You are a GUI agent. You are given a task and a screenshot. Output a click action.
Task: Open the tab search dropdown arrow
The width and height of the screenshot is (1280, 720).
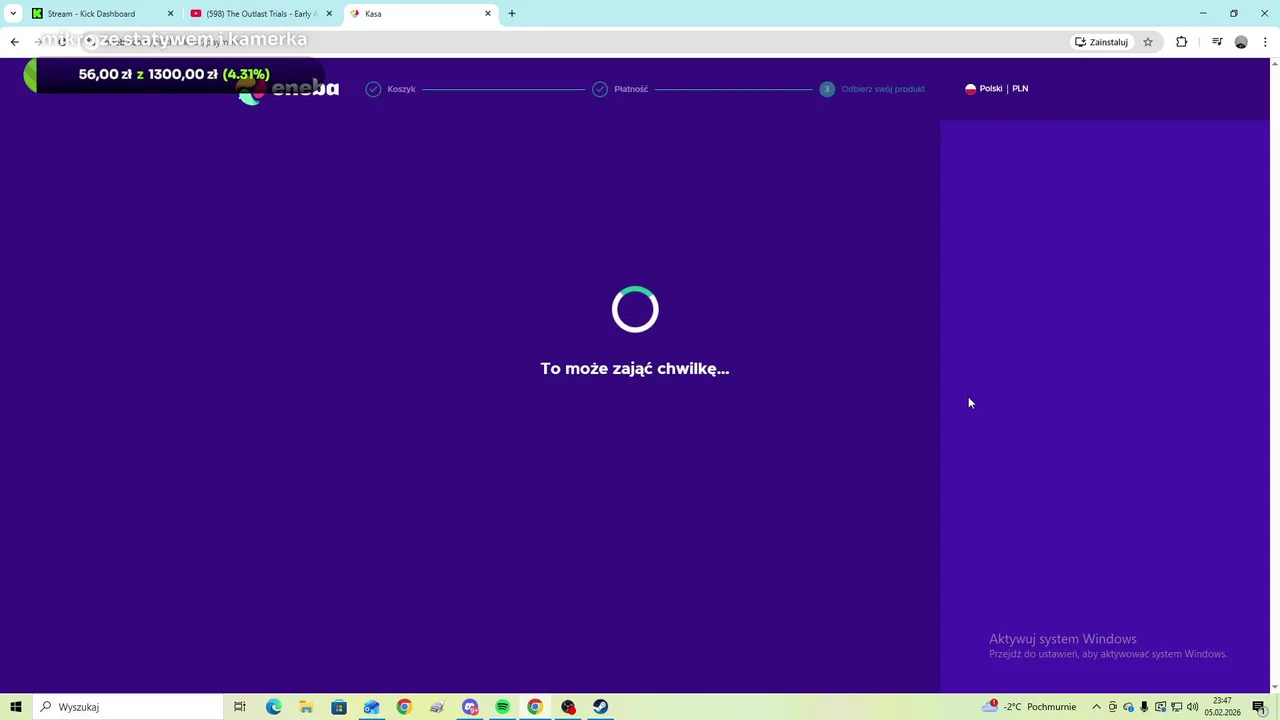tap(13, 14)
